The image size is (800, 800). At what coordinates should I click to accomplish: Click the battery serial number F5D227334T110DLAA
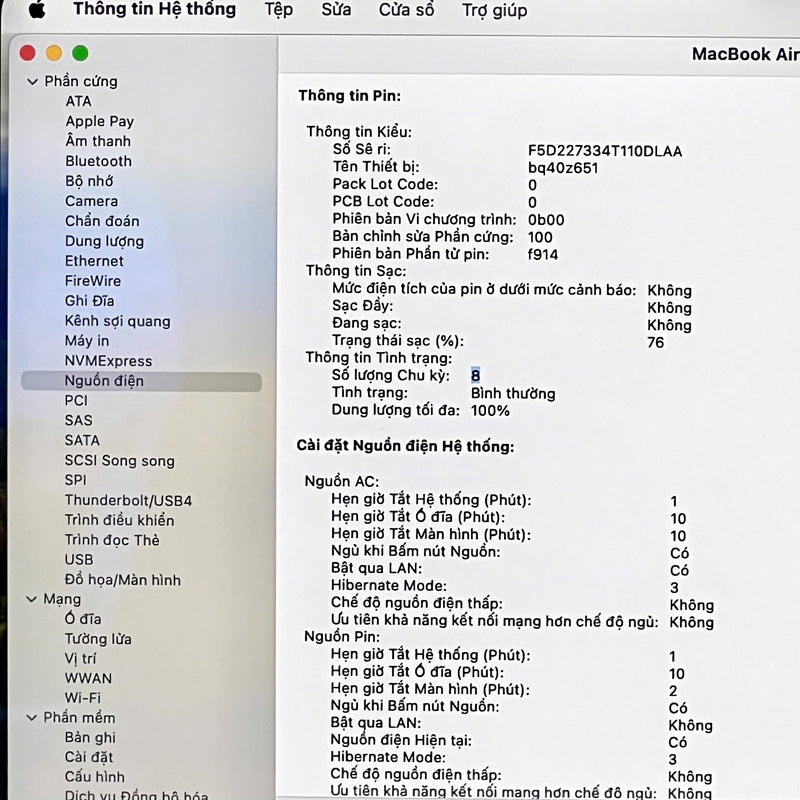click(x=605, y=151)
